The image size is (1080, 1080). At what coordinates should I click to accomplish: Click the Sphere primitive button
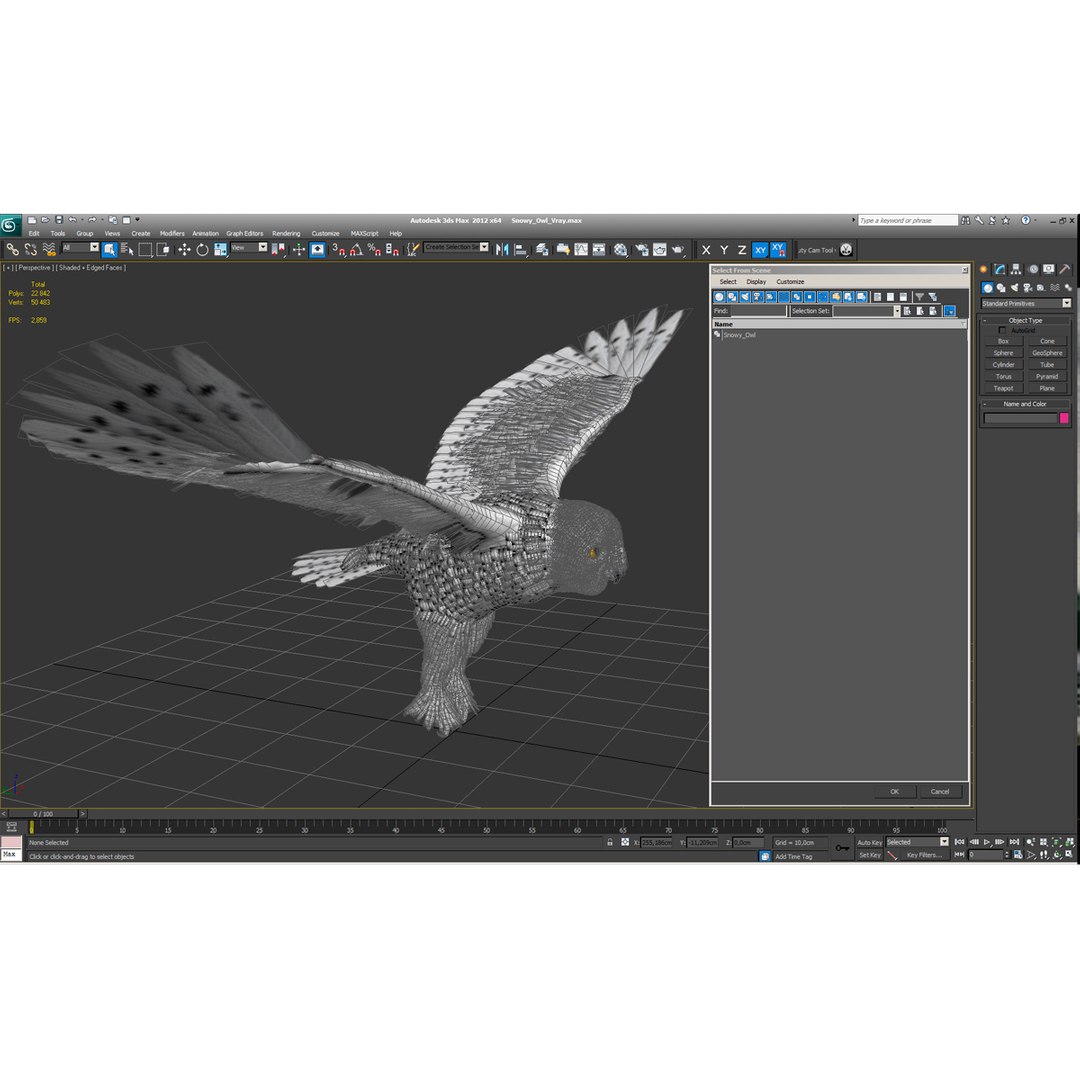pos(1004,353)
